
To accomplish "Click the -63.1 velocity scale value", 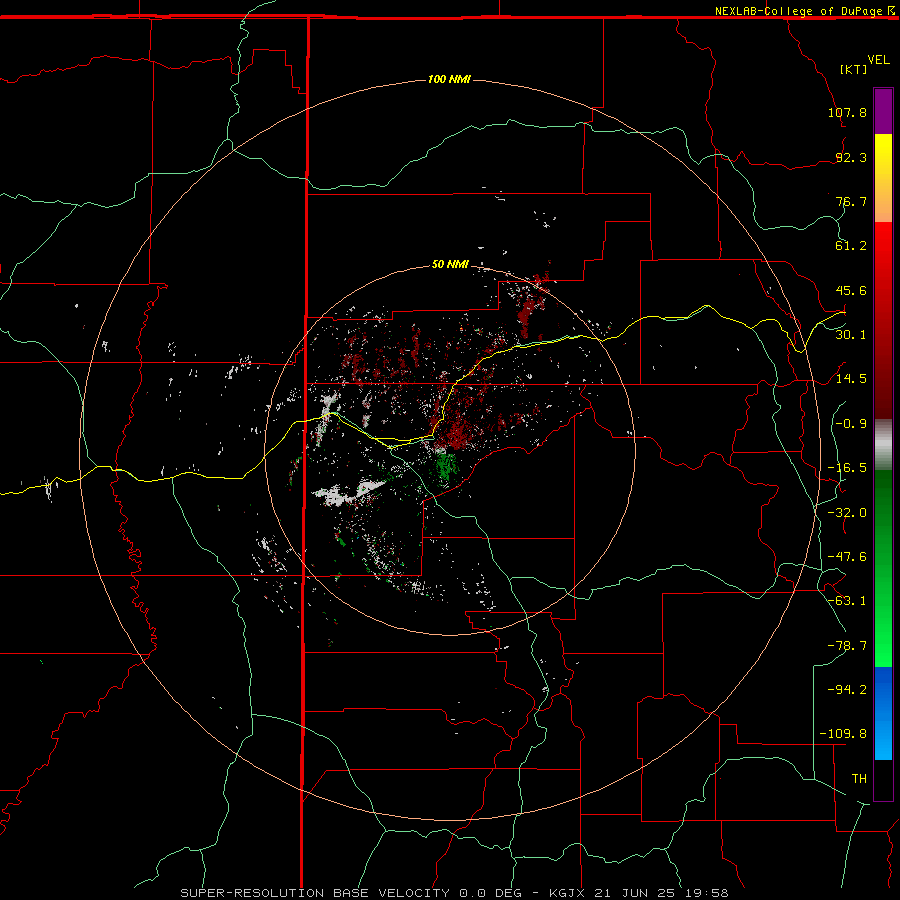I will click(x=847, y=601).
